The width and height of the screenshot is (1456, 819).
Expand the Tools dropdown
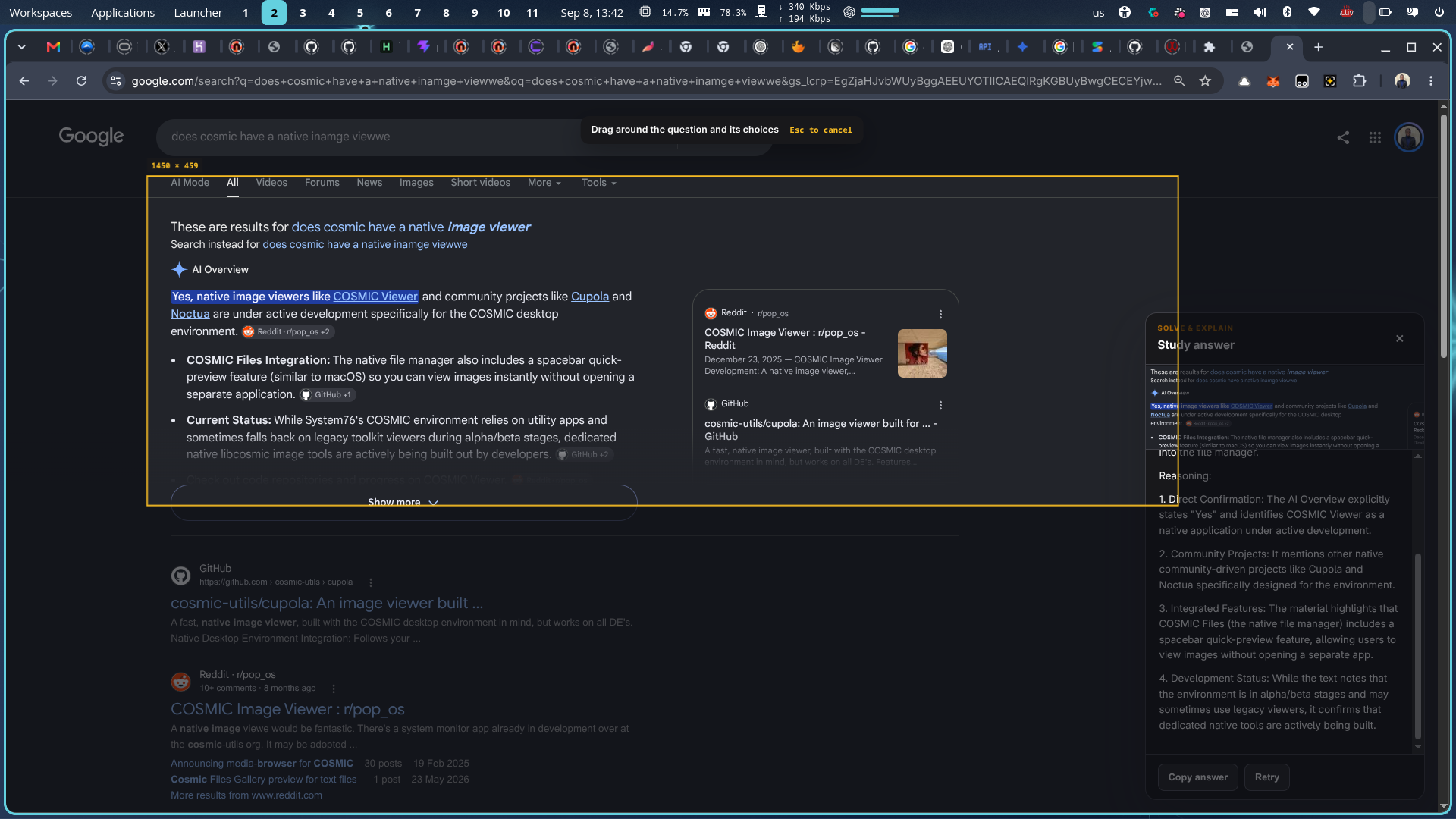pos(599,183)
